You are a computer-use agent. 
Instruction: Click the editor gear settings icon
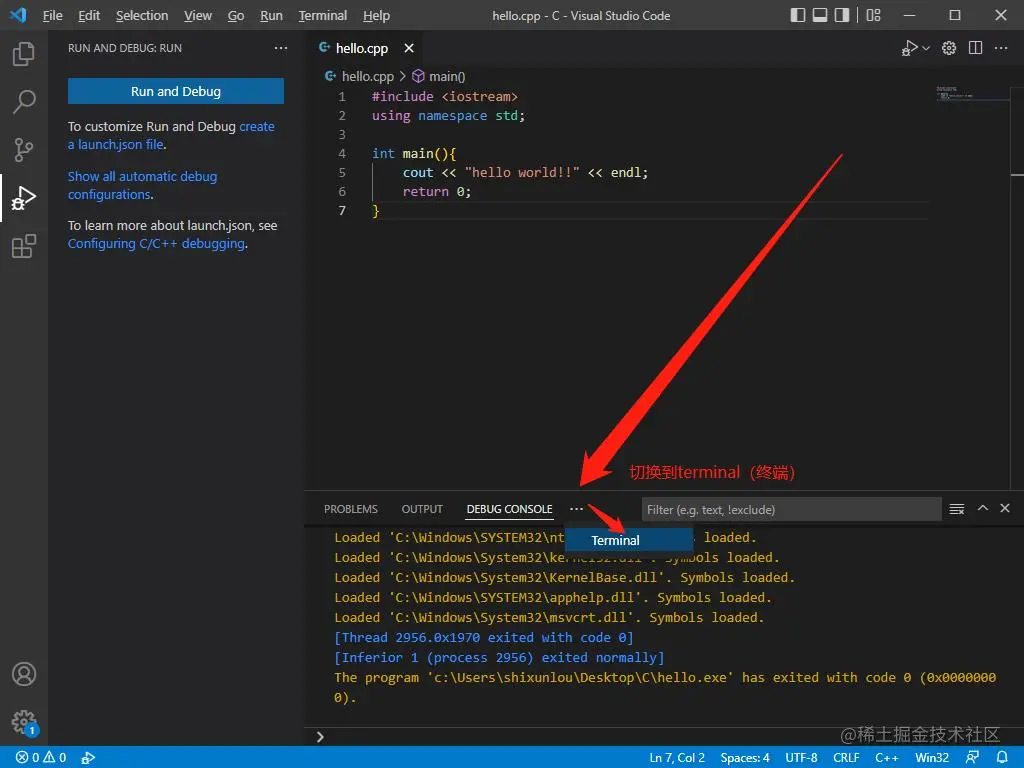tap(949, 48)
